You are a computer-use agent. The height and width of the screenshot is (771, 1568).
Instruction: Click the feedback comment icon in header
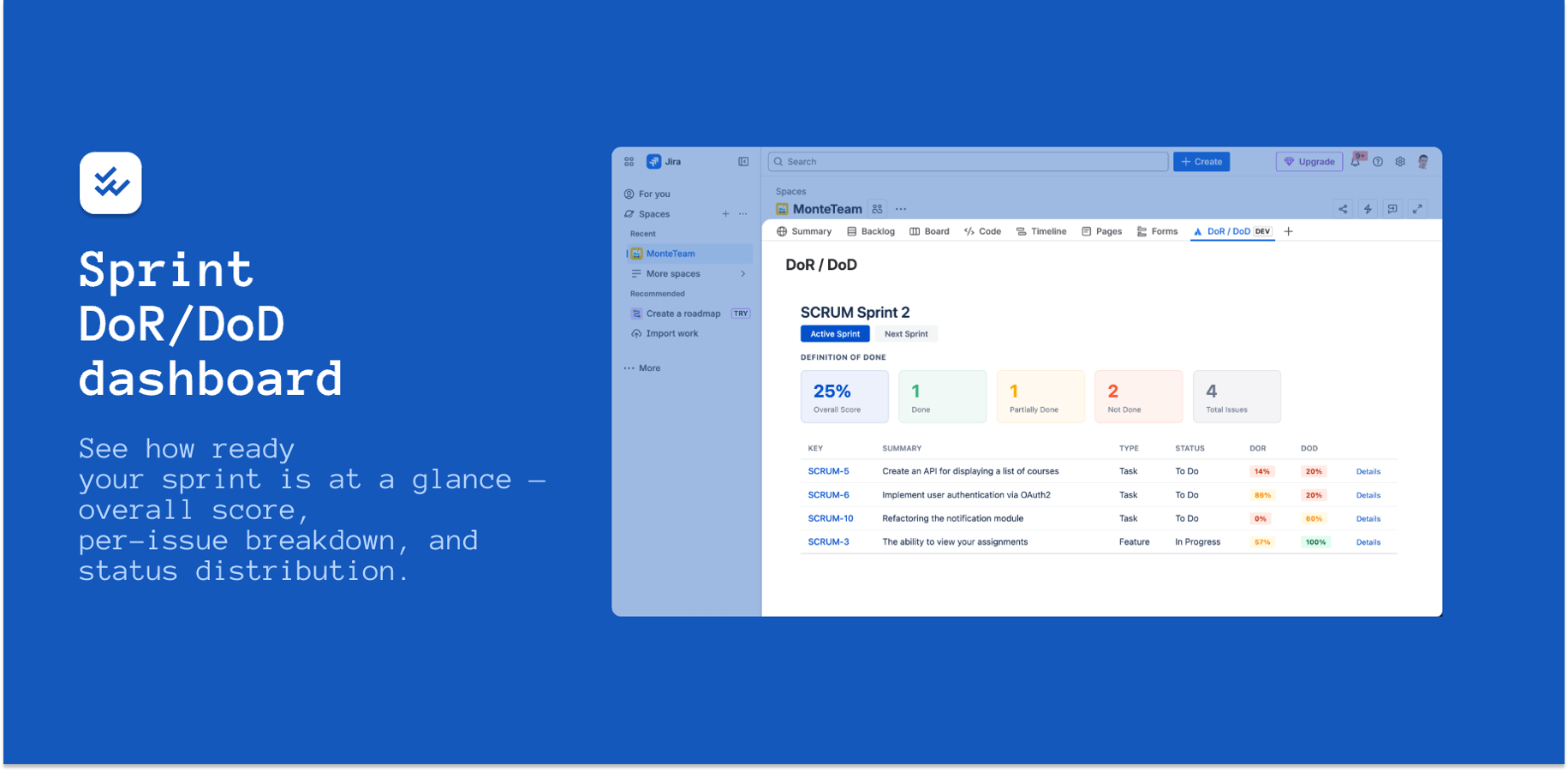point(1392,209)
